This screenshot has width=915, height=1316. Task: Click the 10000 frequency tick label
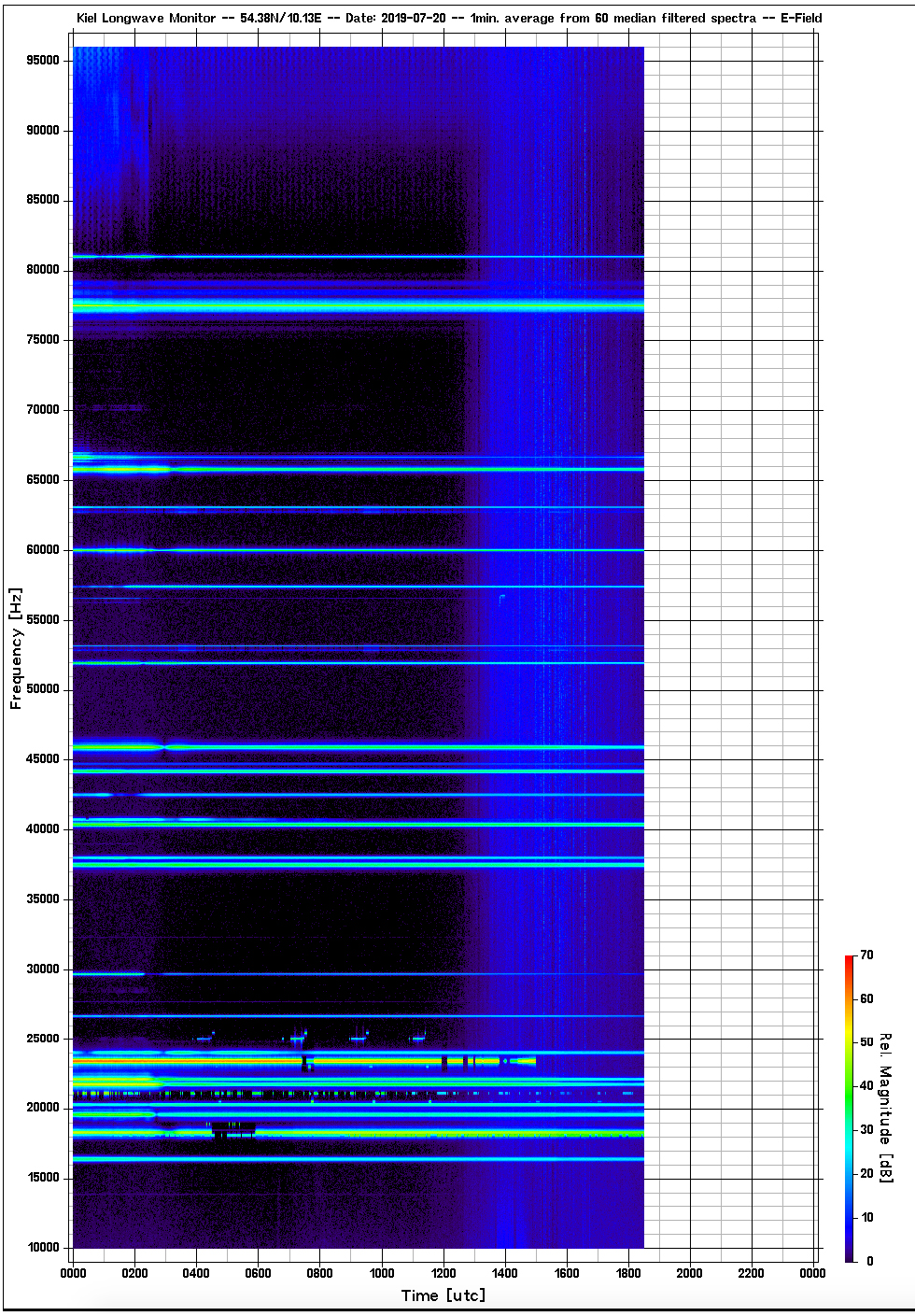point(43,1248)
